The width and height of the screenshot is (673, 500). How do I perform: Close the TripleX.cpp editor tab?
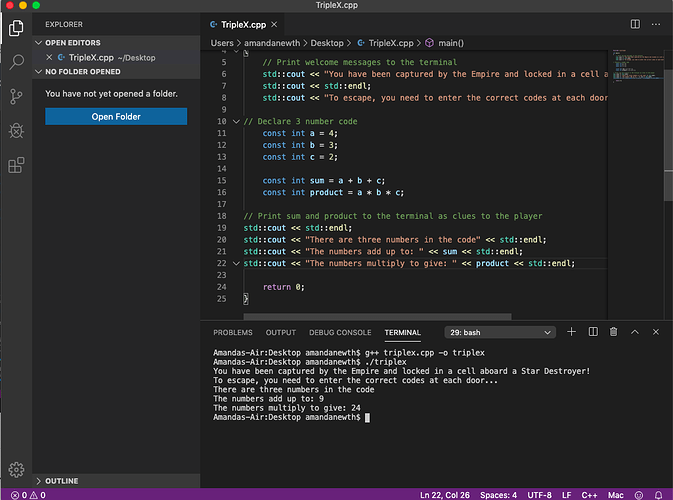274,24
